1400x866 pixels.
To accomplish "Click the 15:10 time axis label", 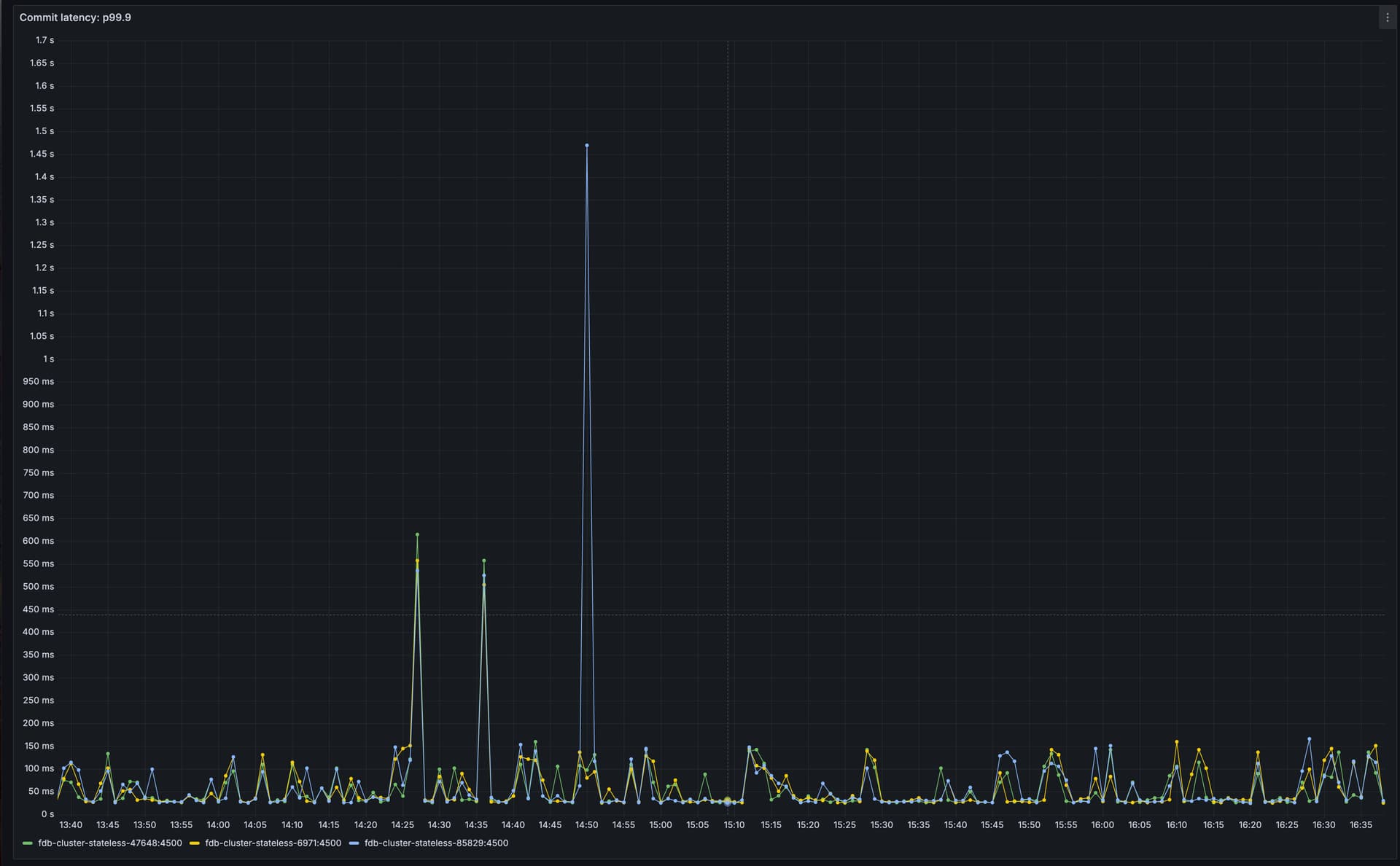I will coord(734,825).
